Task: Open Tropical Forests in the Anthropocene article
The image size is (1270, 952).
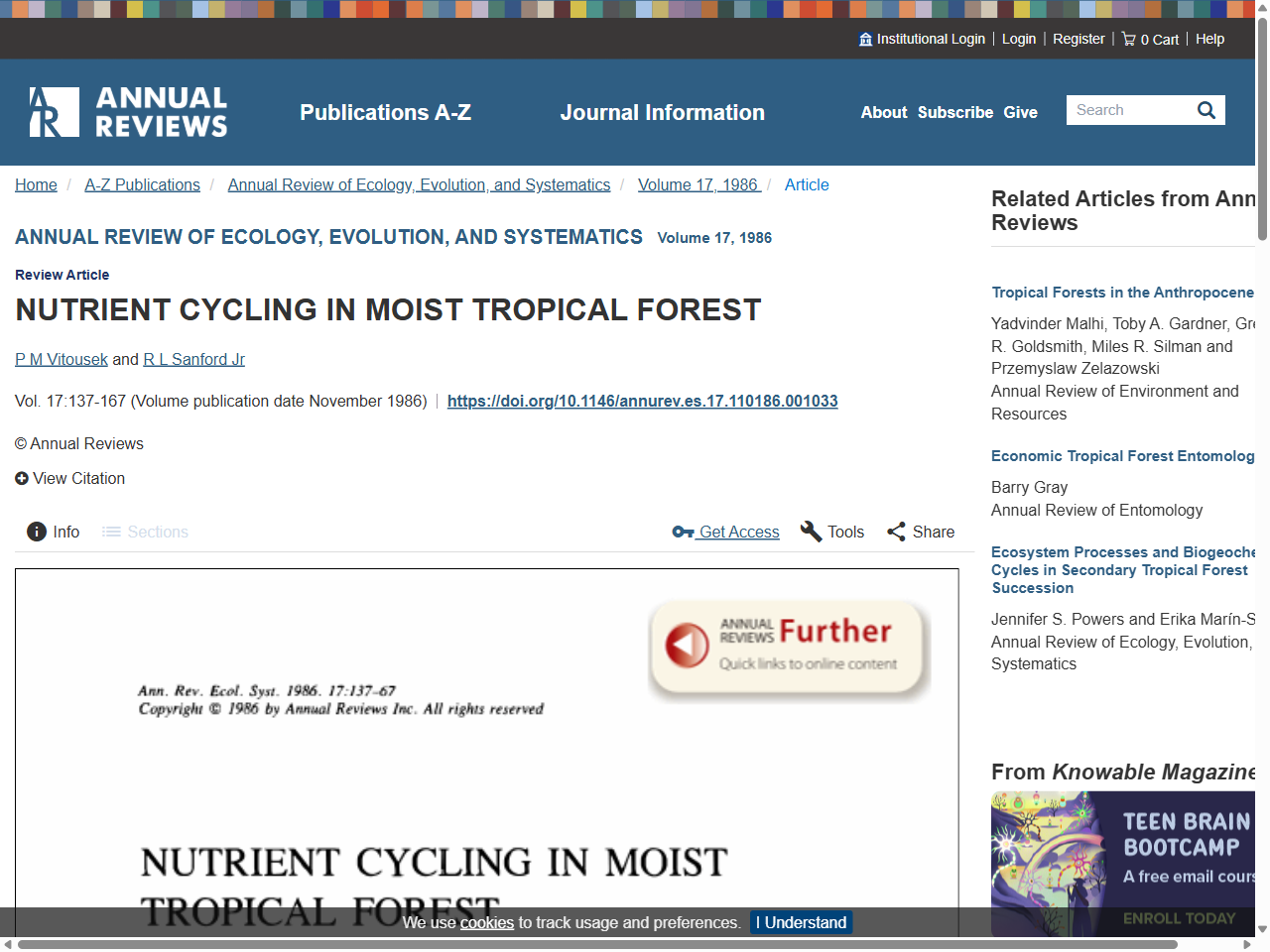Action: pyautogui.click(x=1121, y=292)
